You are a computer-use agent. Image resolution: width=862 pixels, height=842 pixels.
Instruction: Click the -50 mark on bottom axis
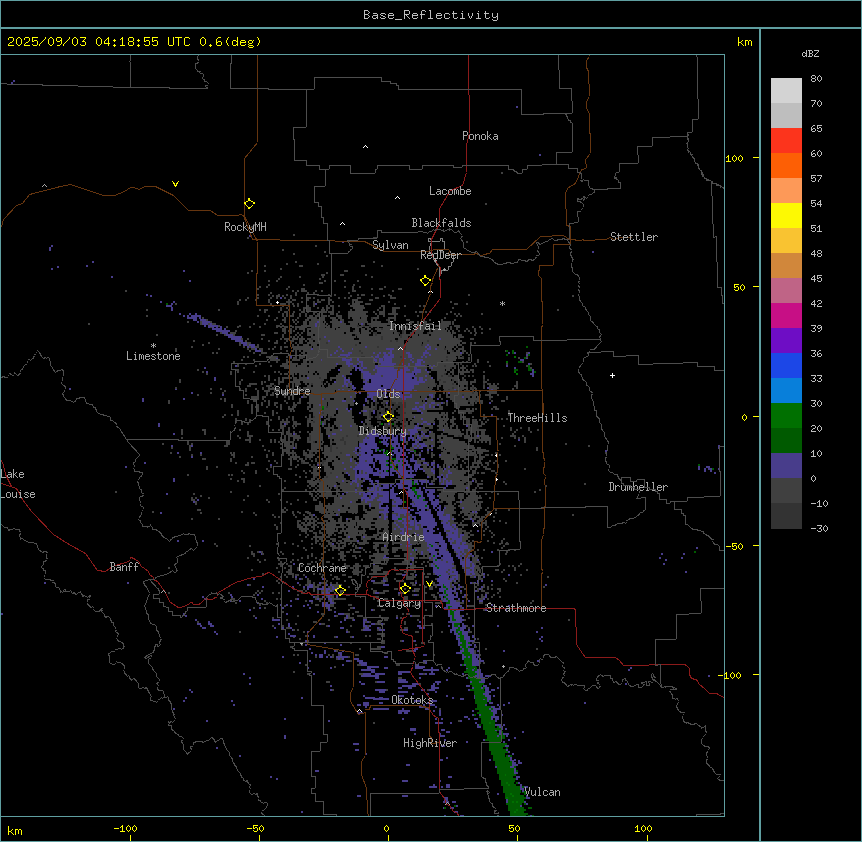tap(255, 828)
